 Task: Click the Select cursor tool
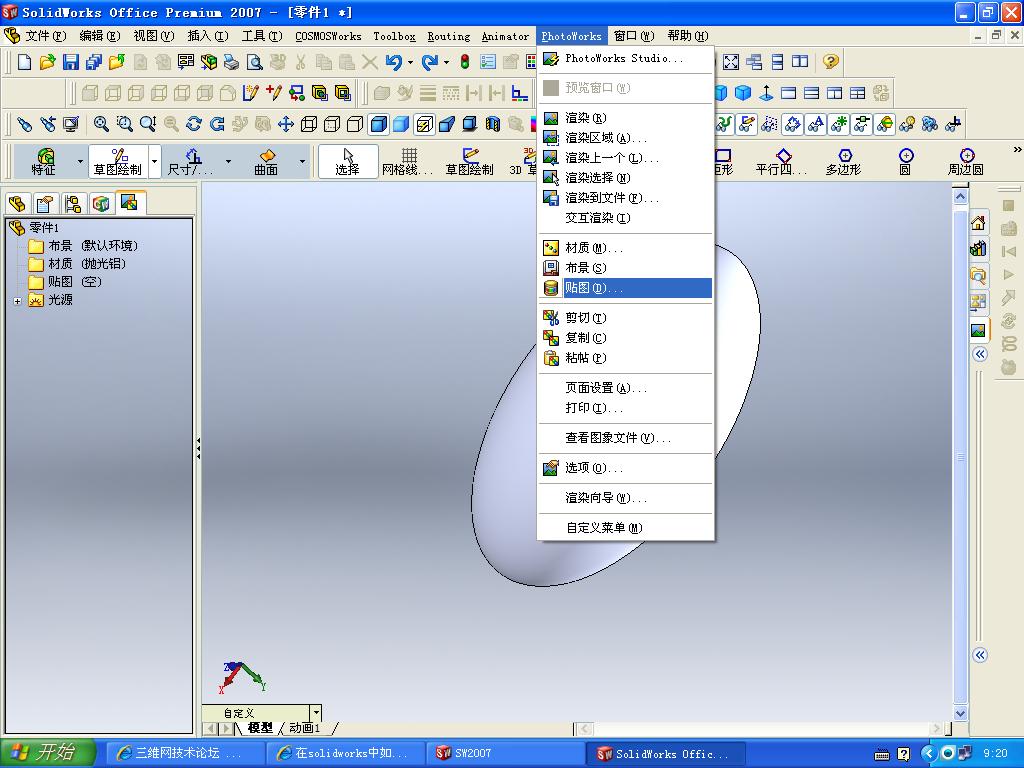coord(347,161)
